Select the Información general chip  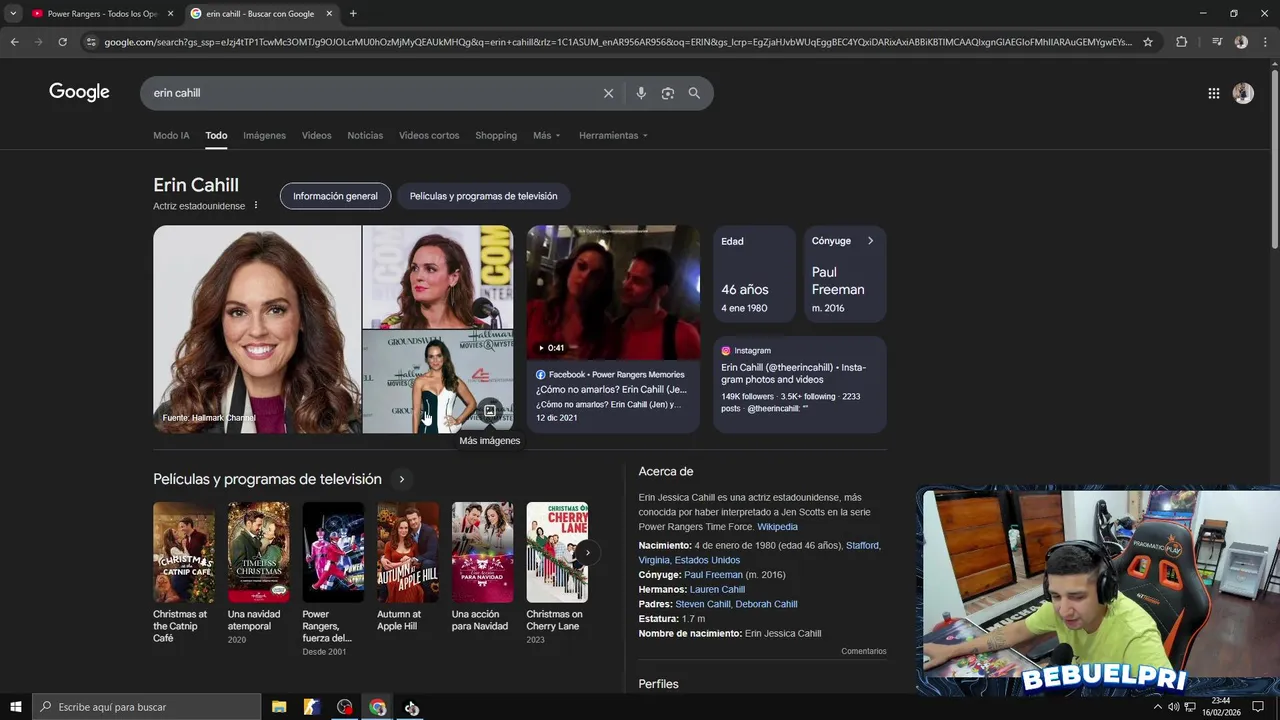pyautogui.click(x=335, y=196)
